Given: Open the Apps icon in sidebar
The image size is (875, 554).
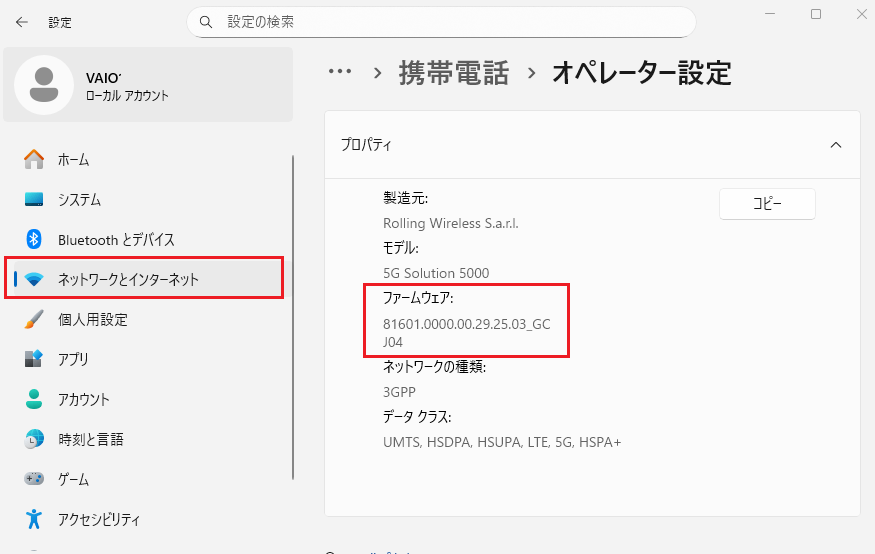Looking at the screenshot, I should point(35,359).
